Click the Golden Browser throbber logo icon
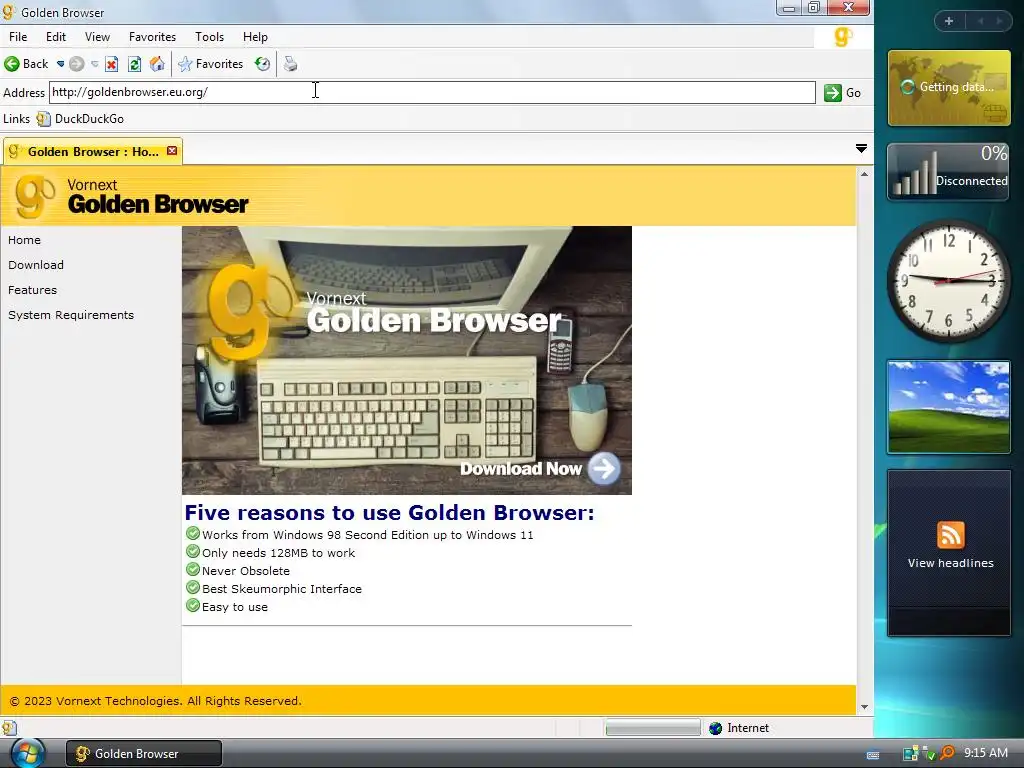 [843, 37]
